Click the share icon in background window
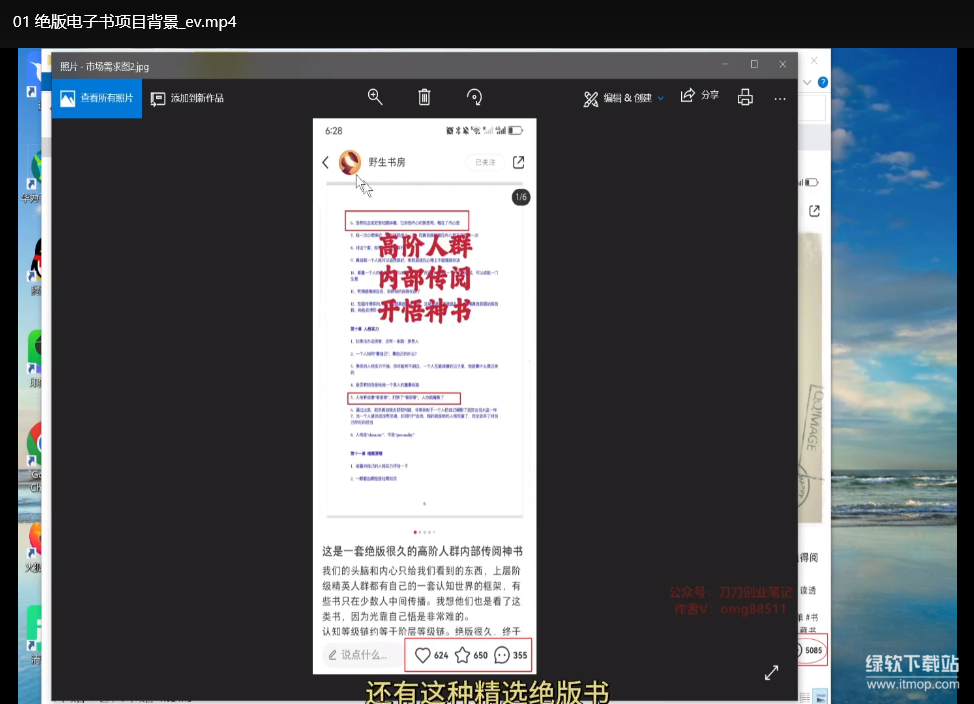 click(x=814, y=211)
